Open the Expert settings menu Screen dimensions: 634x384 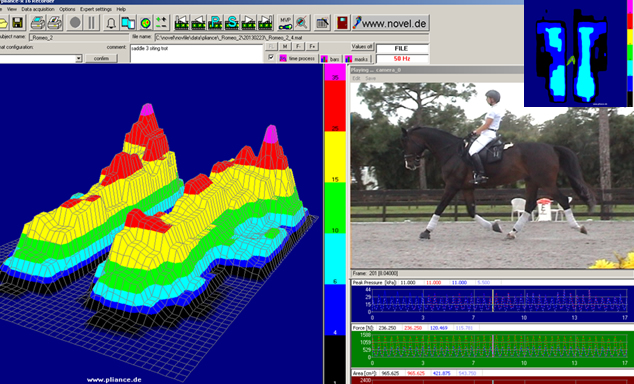pos(96,9)
